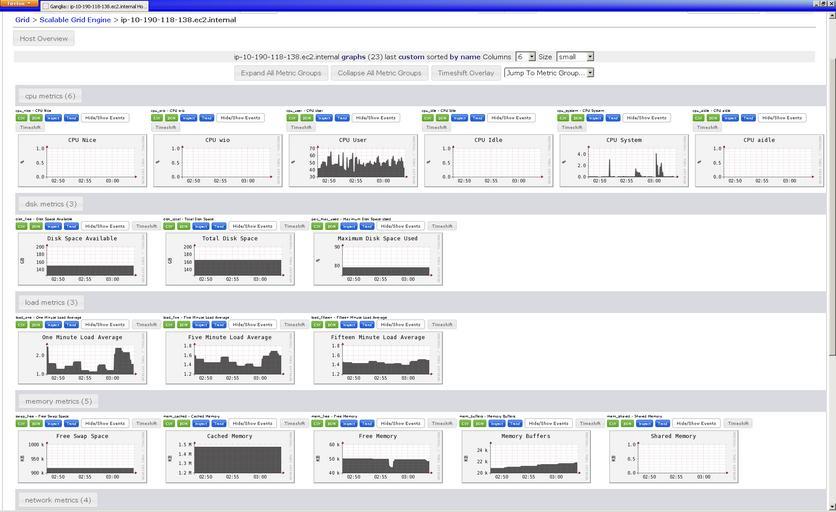The image size is (836, 512).
Task: Open the Size dropdown set to small
Action: point(575,57)
